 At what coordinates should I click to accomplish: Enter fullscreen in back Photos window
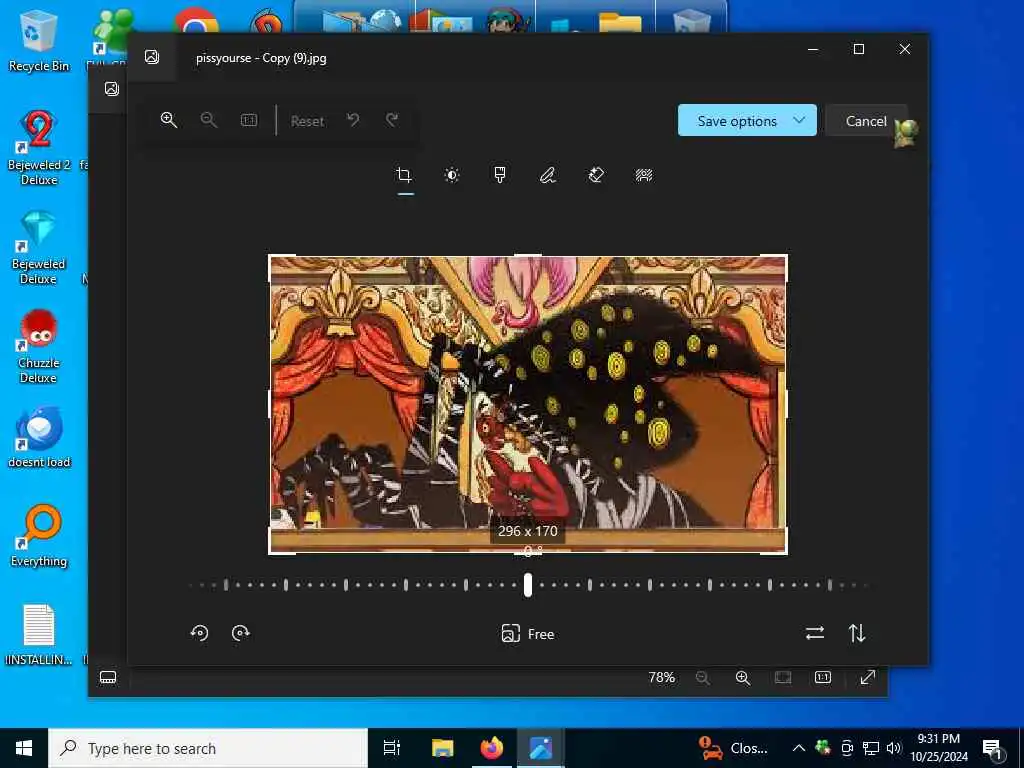click(x=867, y=677)
